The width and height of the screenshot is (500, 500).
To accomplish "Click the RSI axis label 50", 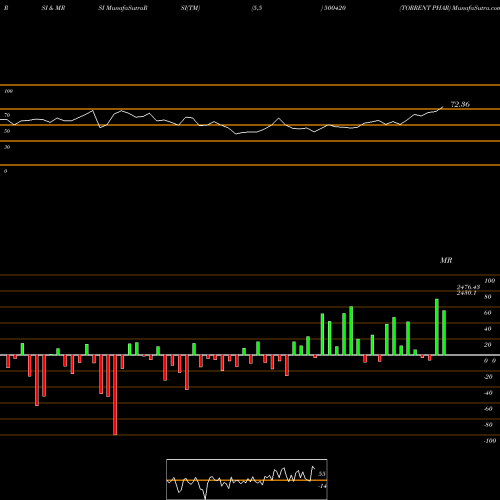I will 7,131.
